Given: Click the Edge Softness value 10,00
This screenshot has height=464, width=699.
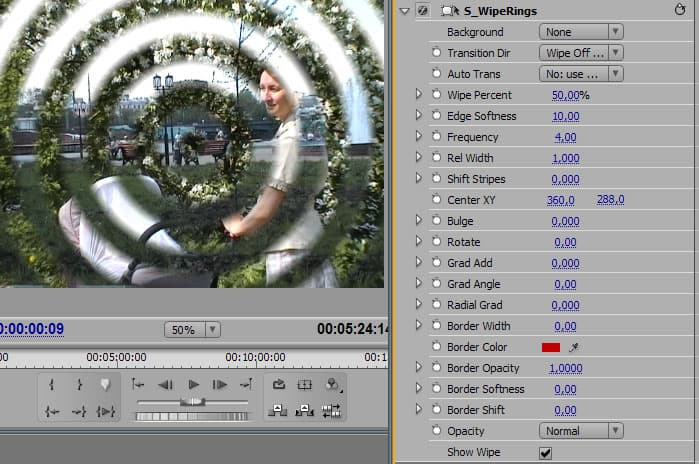Looking at the screenshot, I should click(x=566, y=116).
